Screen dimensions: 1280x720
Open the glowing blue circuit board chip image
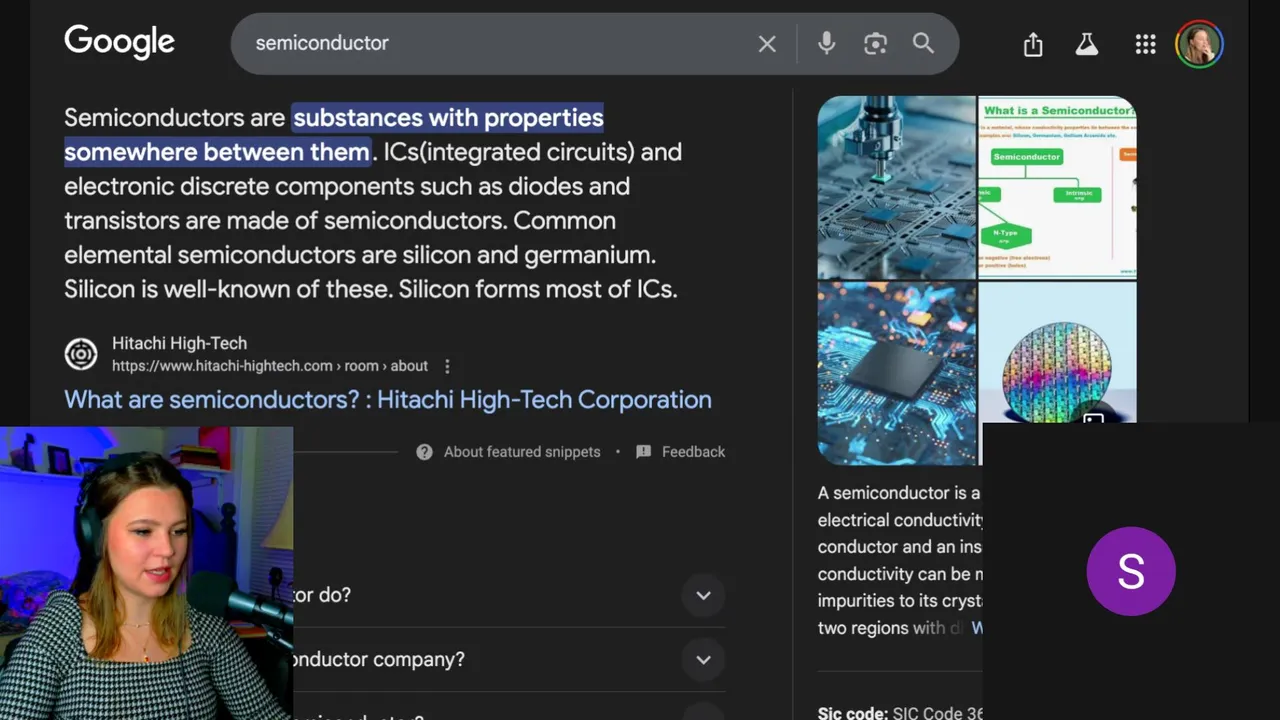pyautogui.click(x=896, y=373)
